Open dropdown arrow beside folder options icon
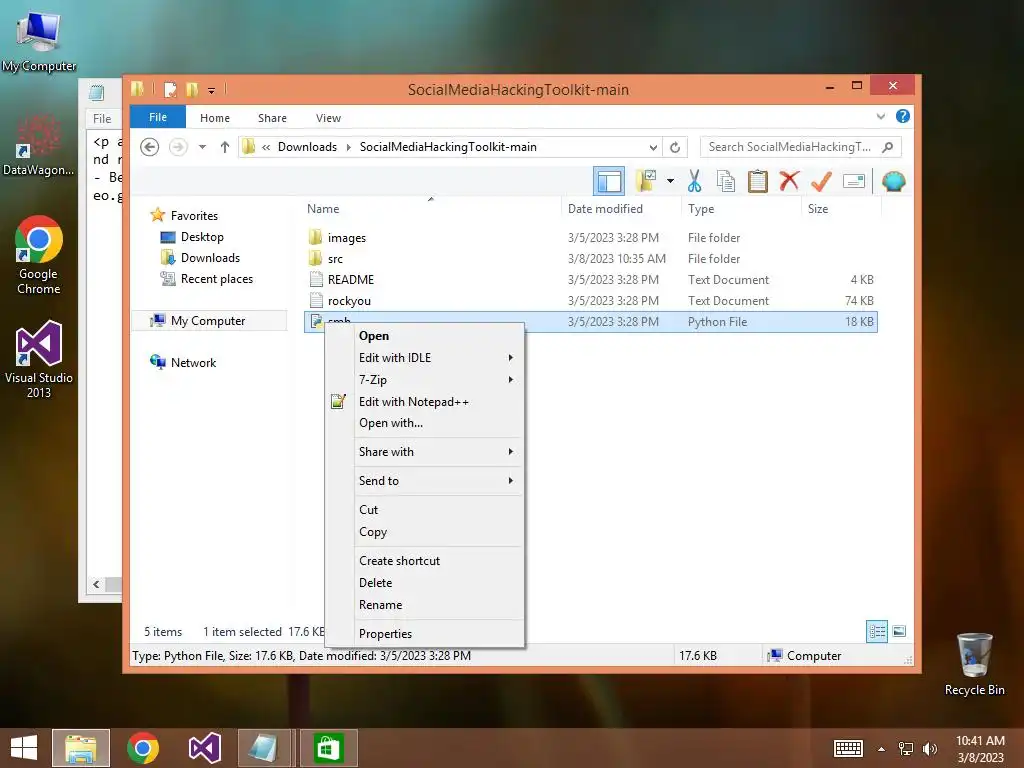 670,181
